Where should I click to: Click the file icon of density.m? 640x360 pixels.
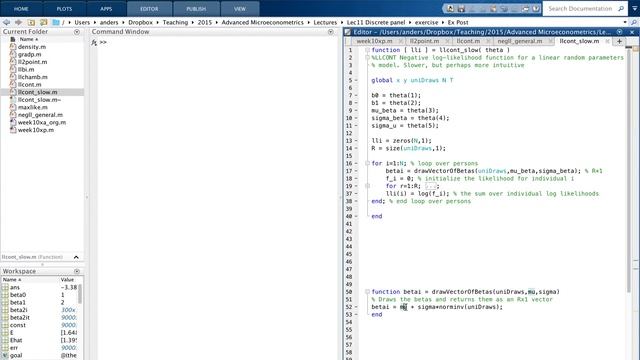(13, 47)
